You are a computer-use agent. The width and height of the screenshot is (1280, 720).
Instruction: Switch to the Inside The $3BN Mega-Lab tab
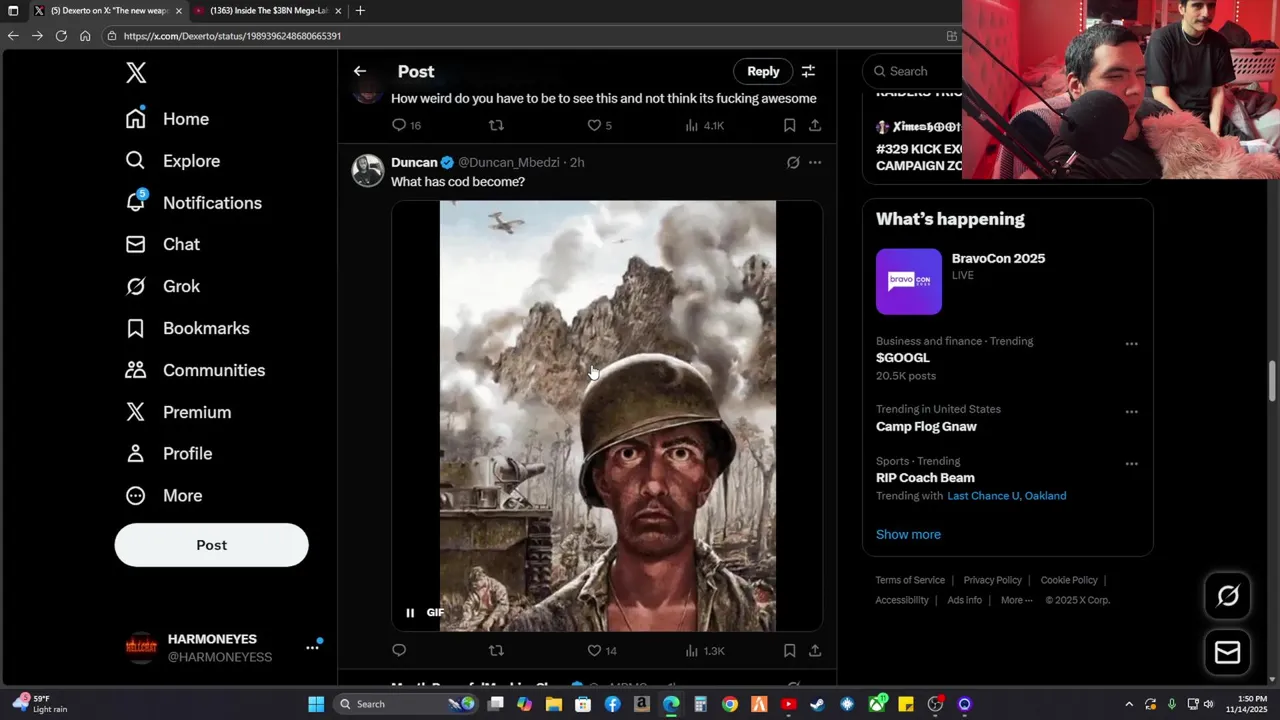[x=268, y=10]
